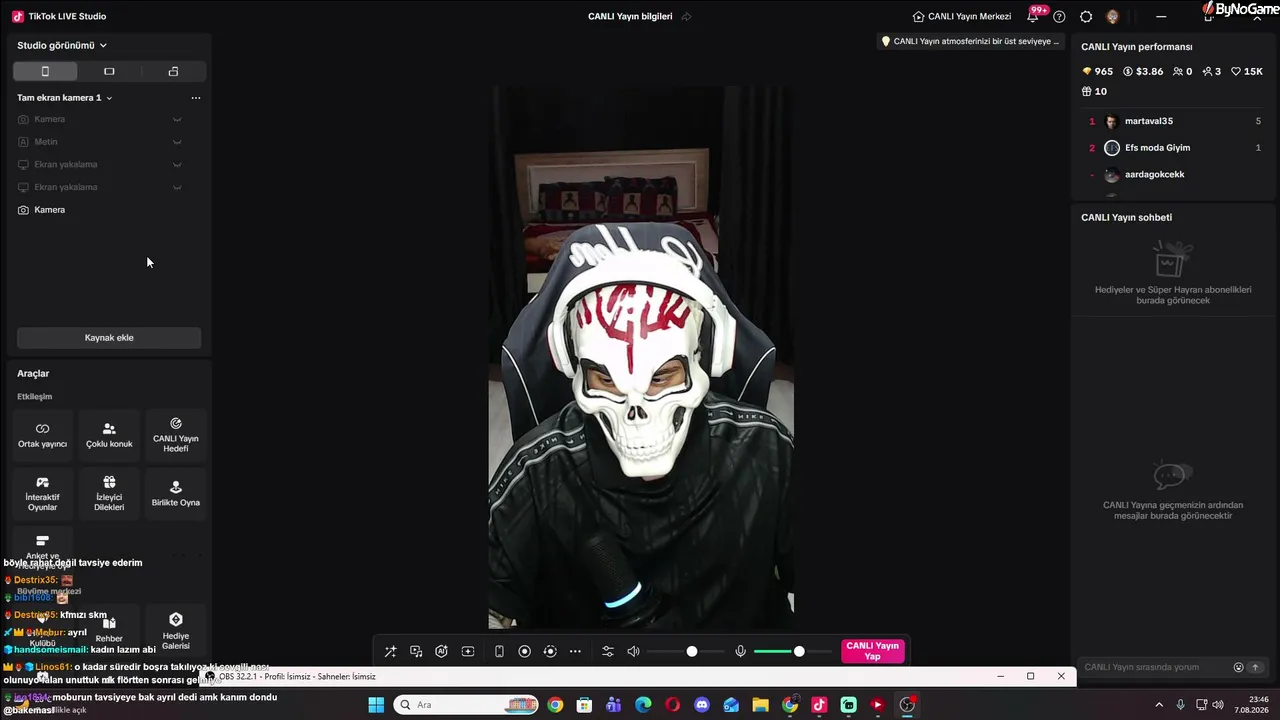The width and height of the screenshot is (1280, 720).
Task: Click the $3.86 earnings stat
Action: click(1143, 72)
